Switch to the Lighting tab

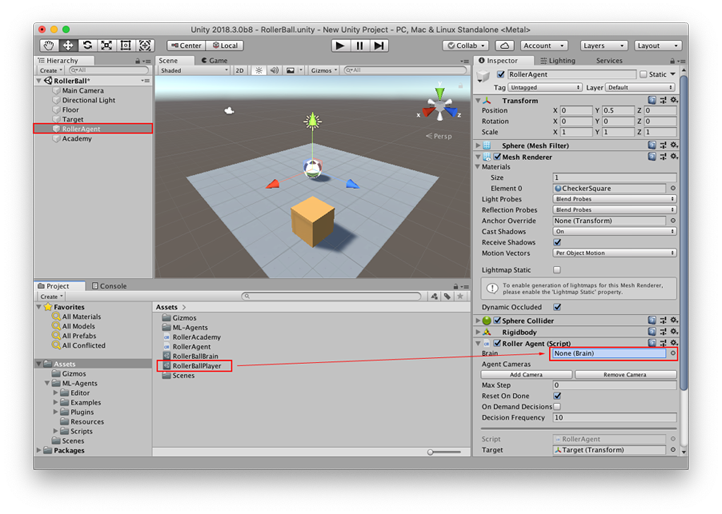(558, 60)
